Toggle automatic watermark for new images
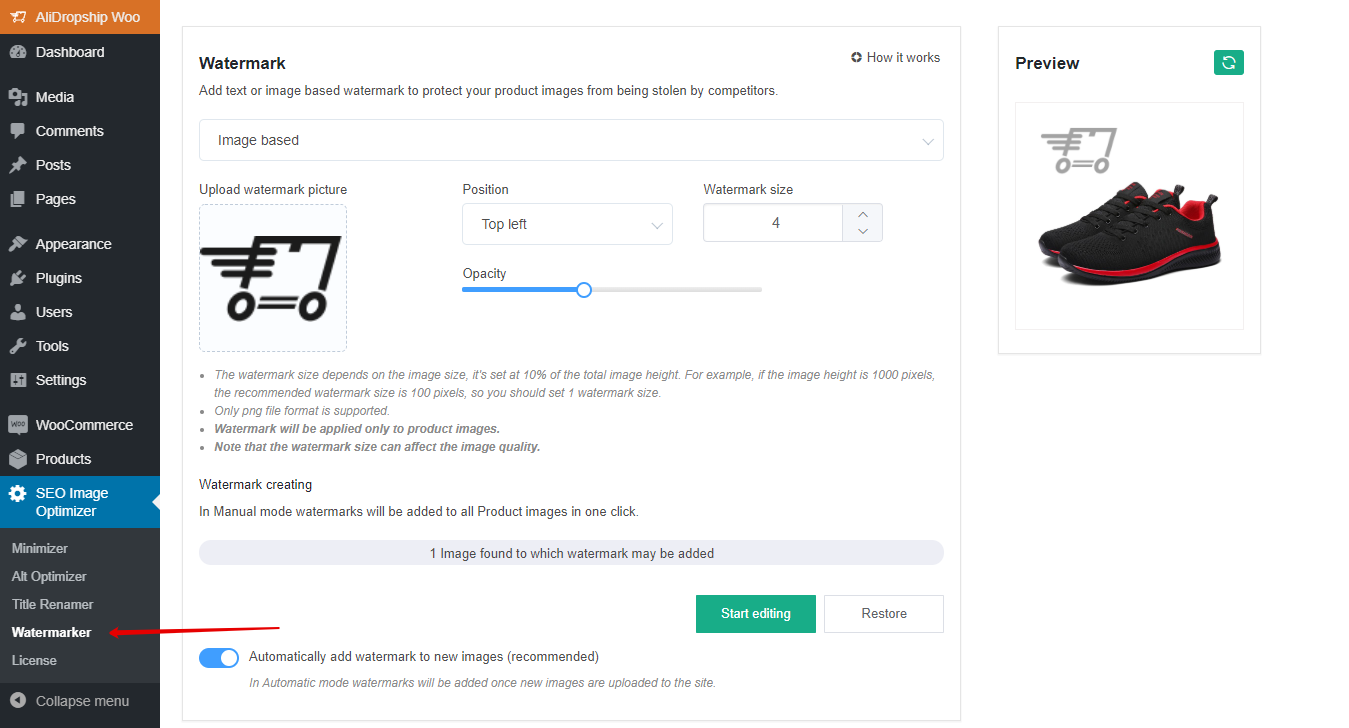The width and height of the screenshot is (1349, 728). [x=219, y=657]
